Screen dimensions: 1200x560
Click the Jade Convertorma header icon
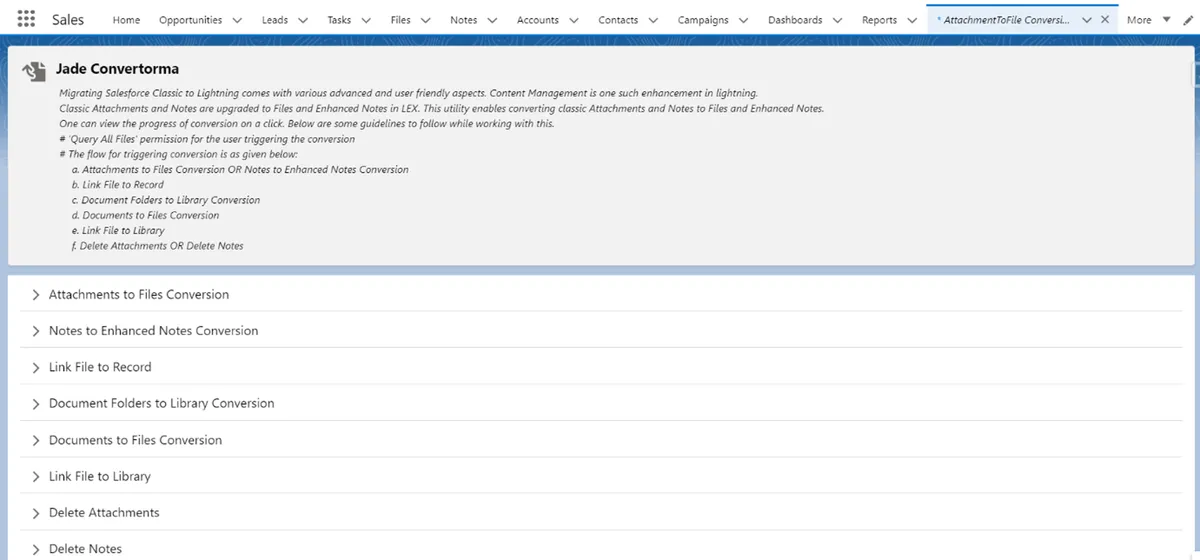[x=35, y=71]
